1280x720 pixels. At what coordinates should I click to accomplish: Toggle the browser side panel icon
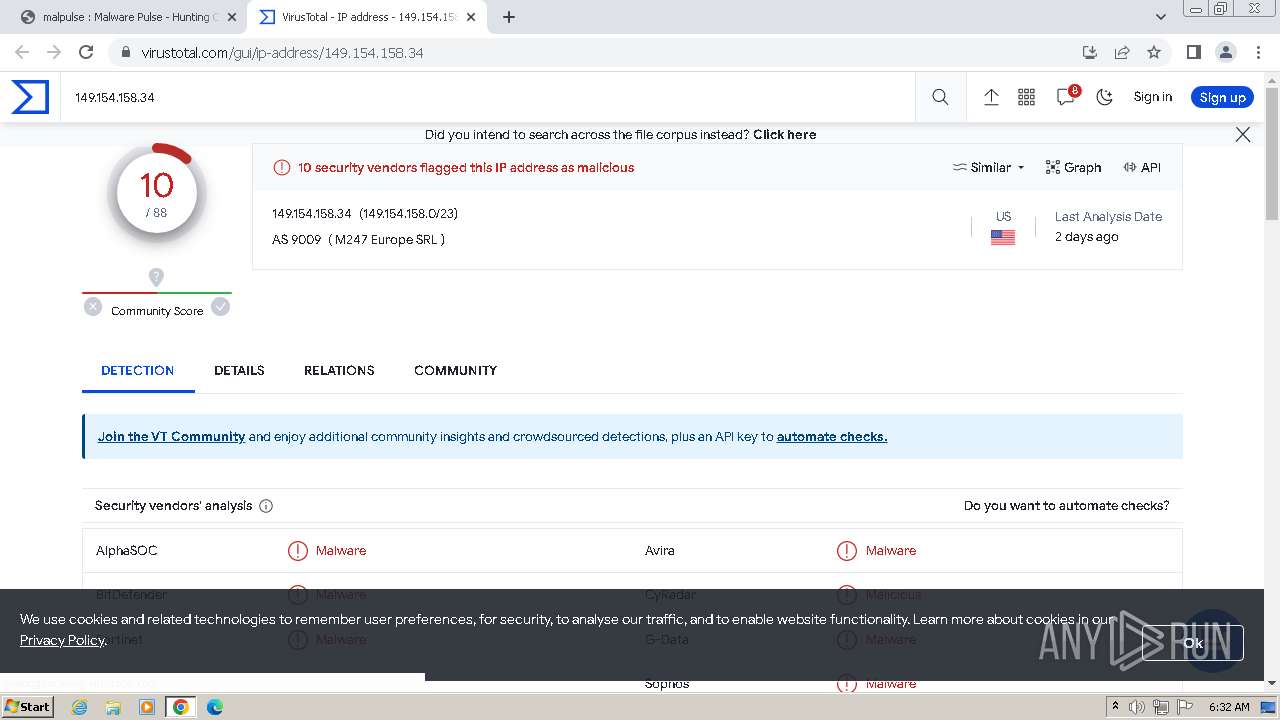coord(1193,52)
